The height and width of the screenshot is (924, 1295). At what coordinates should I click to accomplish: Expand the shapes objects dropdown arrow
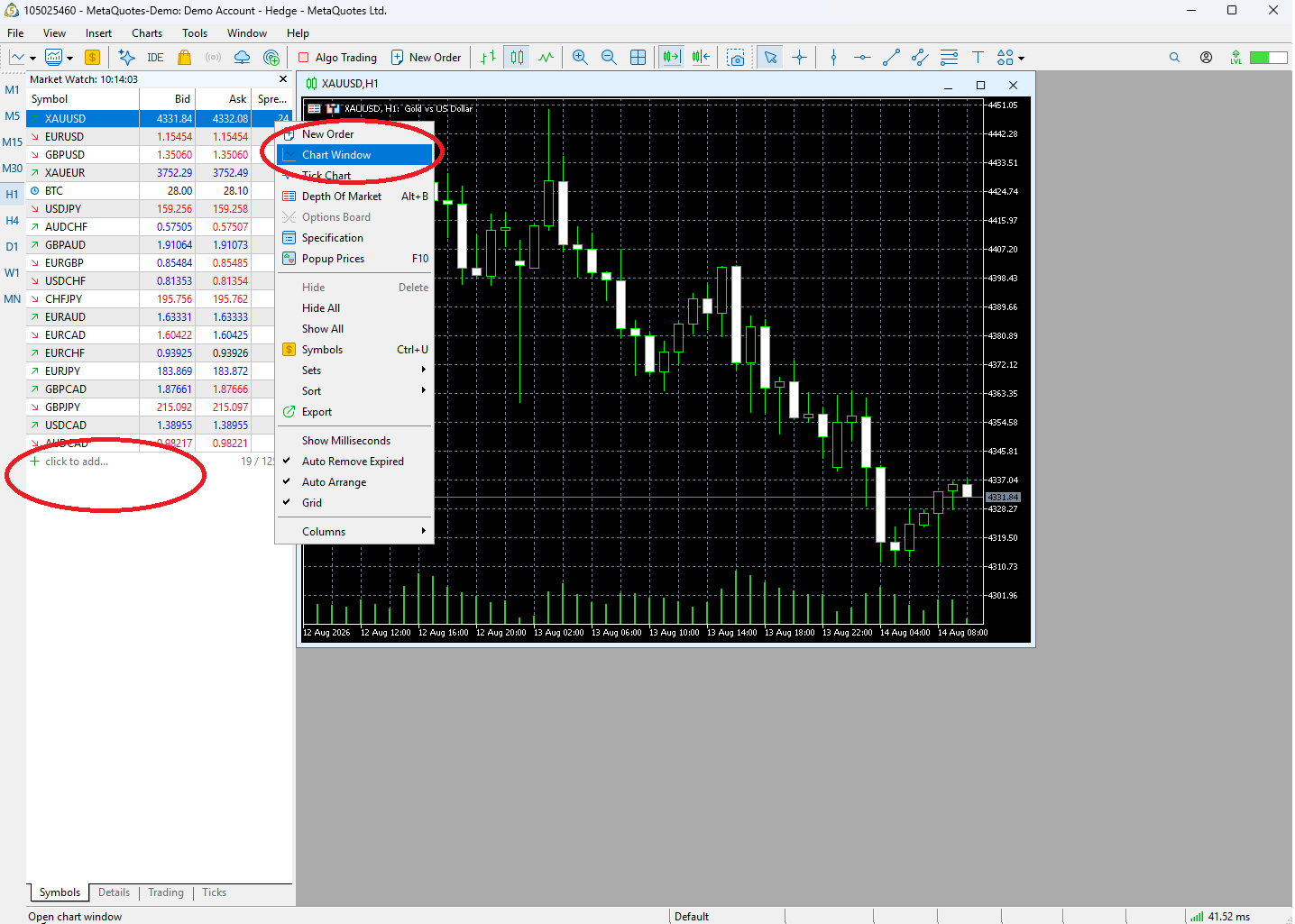pos(1021,58)
